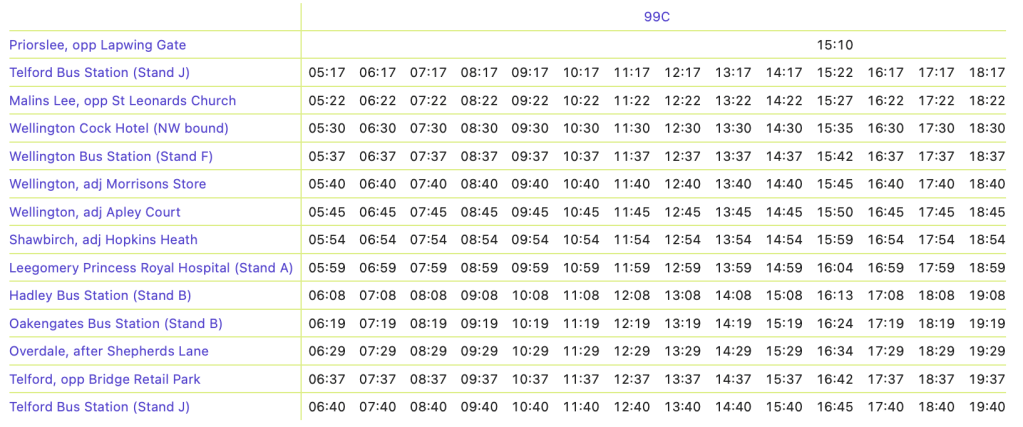The image size is (1023, 427).
Task: Open Oakengates Bus Station (Stand B) link
Action: click(x=116, y=323)
